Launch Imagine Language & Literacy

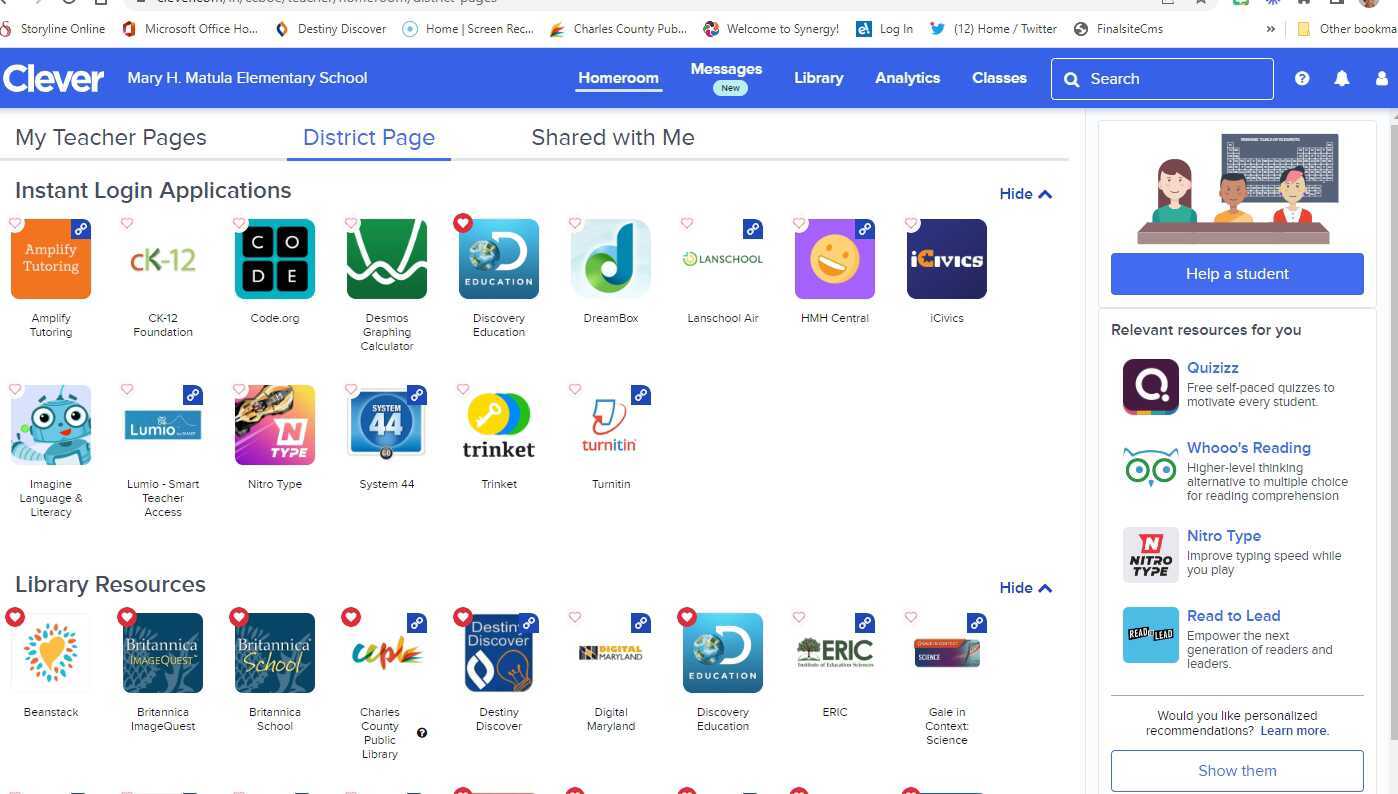(51, 425)
